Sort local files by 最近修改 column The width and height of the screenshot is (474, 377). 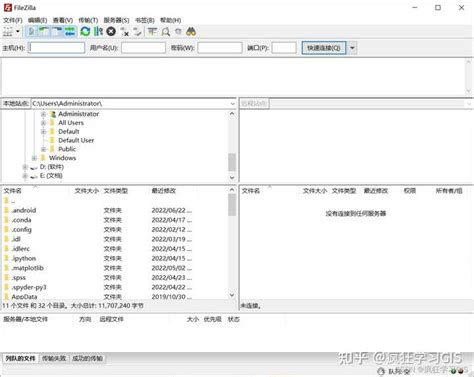(173, 191)
